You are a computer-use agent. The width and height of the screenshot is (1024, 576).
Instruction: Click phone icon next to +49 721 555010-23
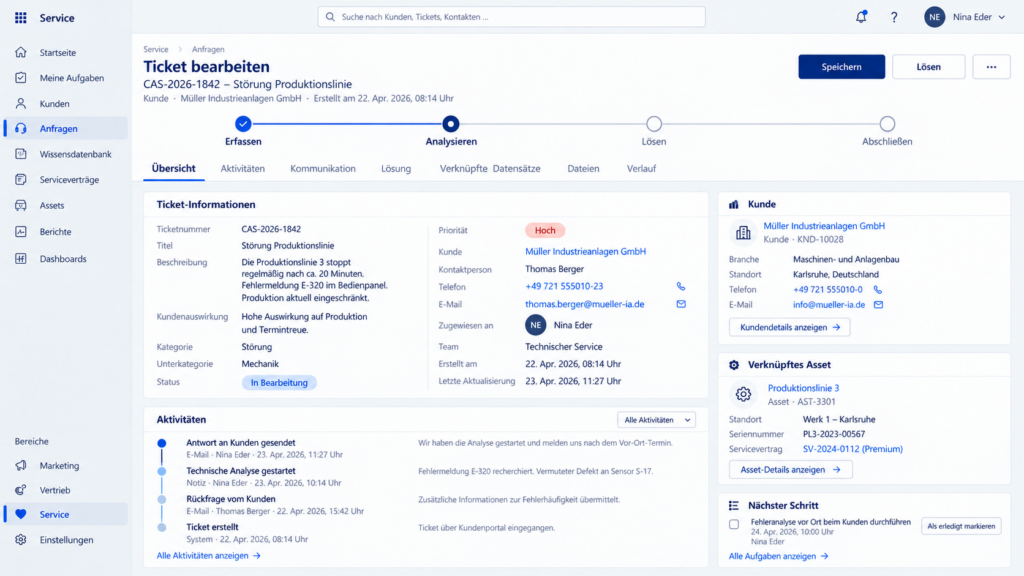coord(681,286)
